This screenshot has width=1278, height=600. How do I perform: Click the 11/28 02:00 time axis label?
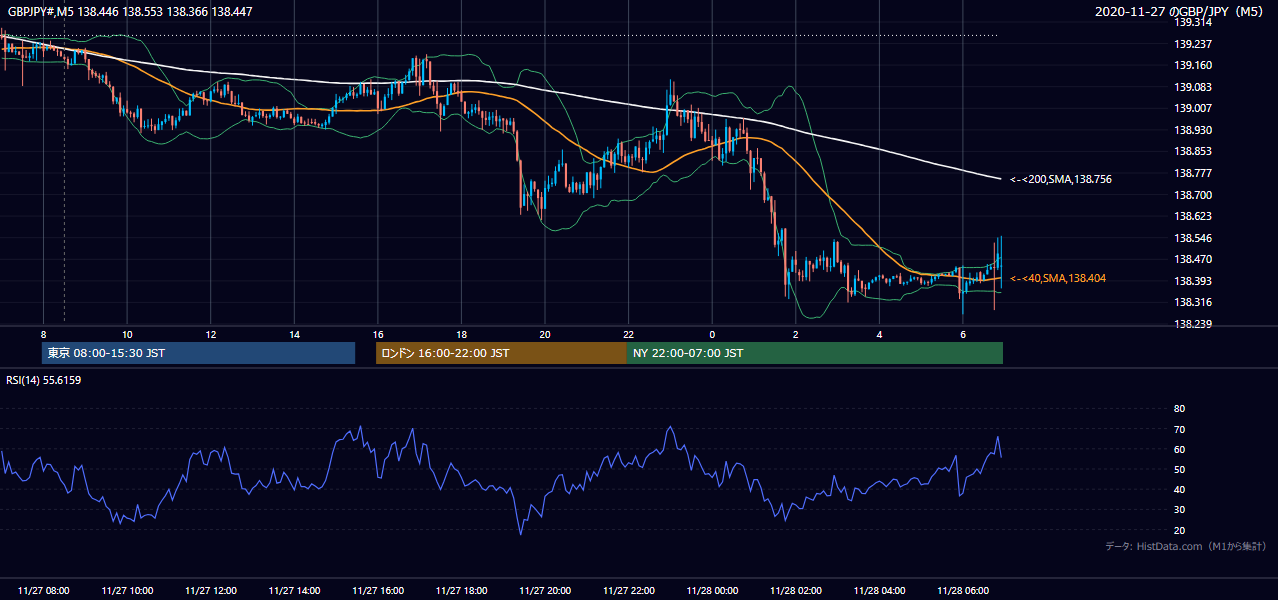click(795, 591)
